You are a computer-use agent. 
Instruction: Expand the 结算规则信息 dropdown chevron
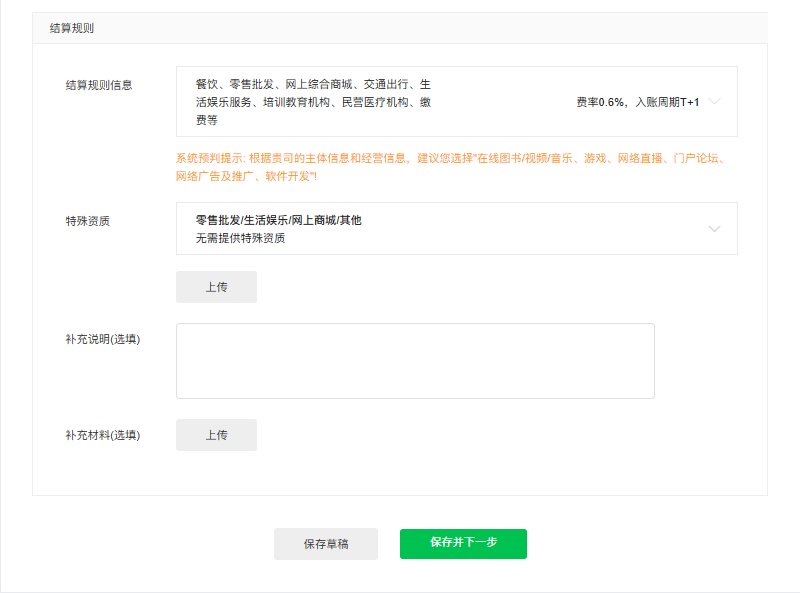(x=714, y=102)
